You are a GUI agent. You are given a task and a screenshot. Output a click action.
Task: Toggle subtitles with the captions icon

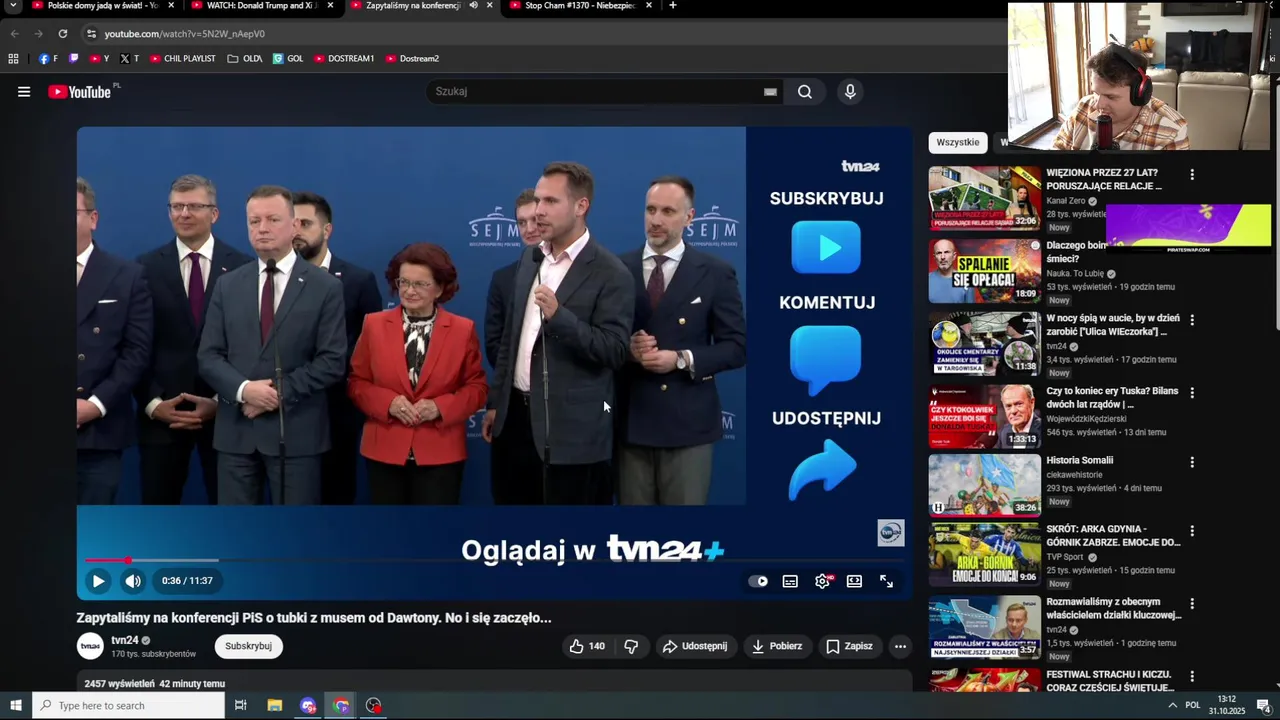click(790, 581)
